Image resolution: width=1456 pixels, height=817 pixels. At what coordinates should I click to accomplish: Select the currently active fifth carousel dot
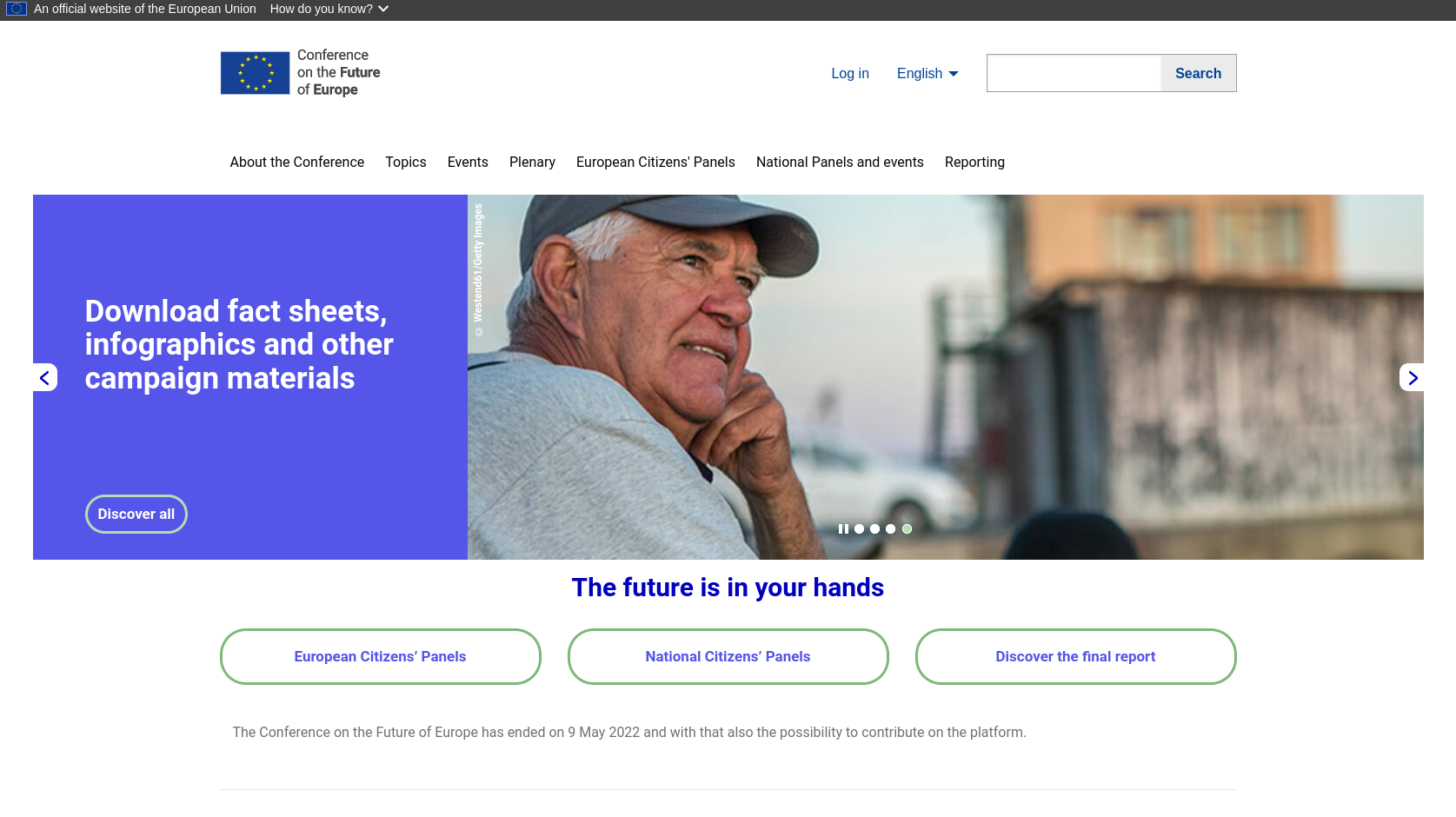pyautogui.click(x=906, y=528)
